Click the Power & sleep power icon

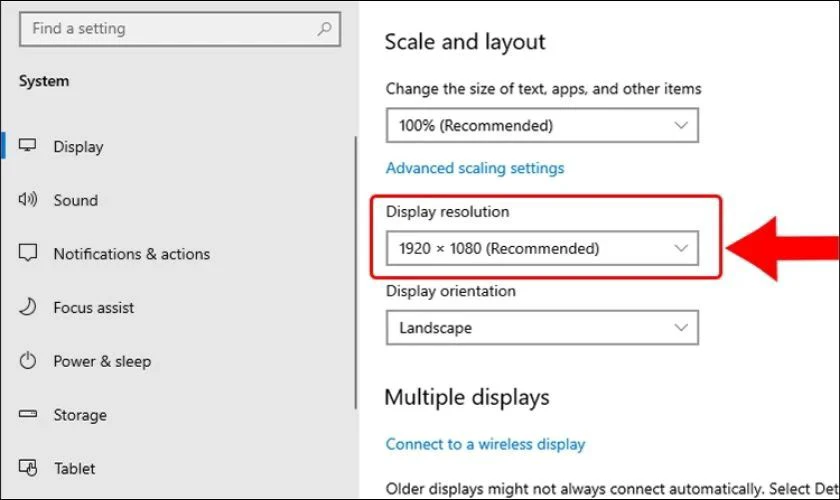(x=28, y=361)
